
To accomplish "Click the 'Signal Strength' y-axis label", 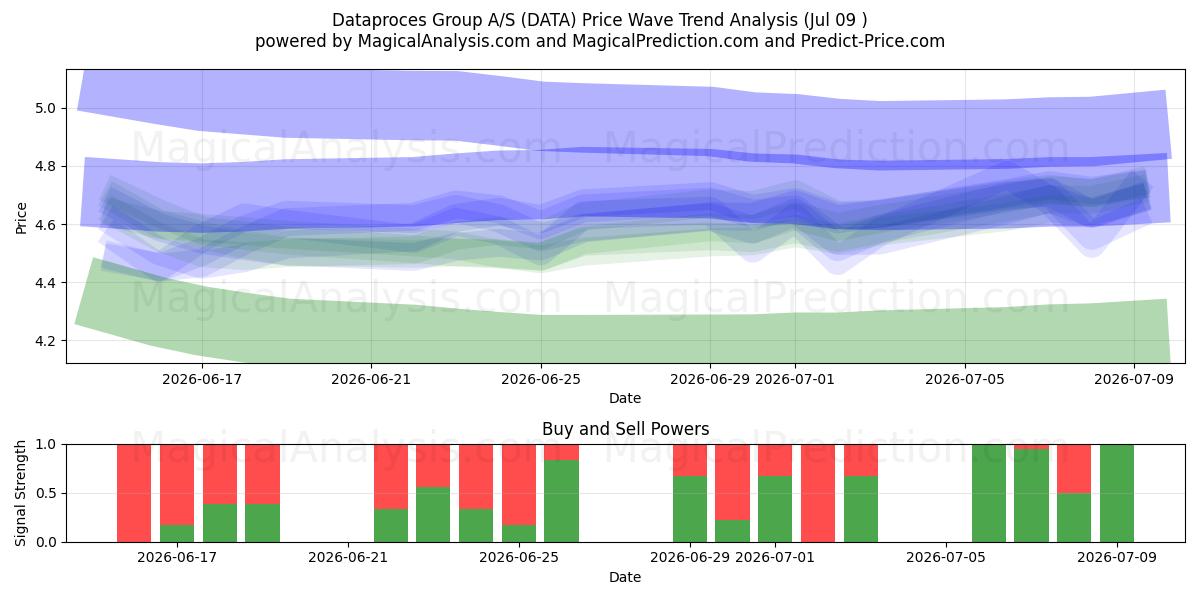I will click(x=22, y=493).
